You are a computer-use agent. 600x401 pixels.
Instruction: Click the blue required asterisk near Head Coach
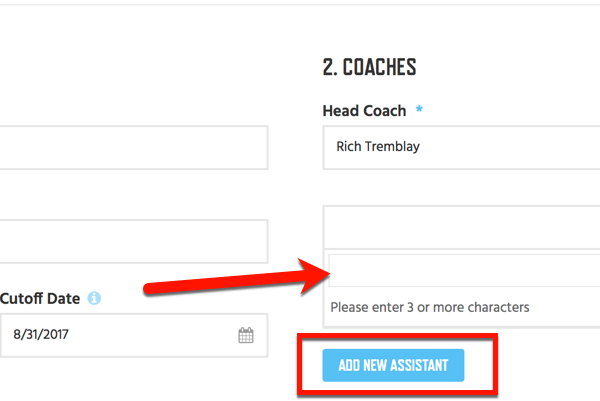[419, 109]
